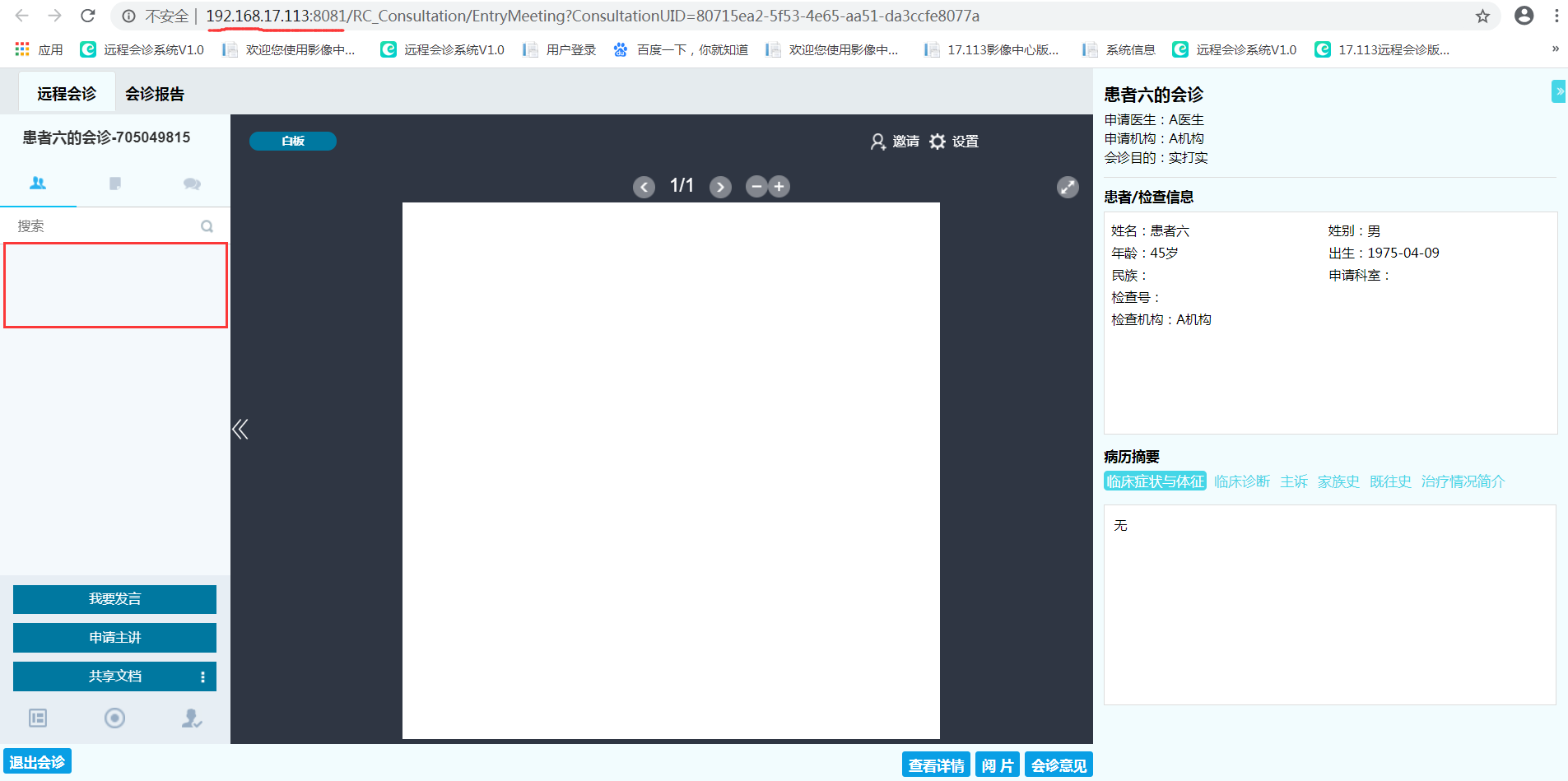Open the 共享文档 more options menu
Image resolution: width=1568 pixels, height=781 pixels.
[x=202, y=676]
